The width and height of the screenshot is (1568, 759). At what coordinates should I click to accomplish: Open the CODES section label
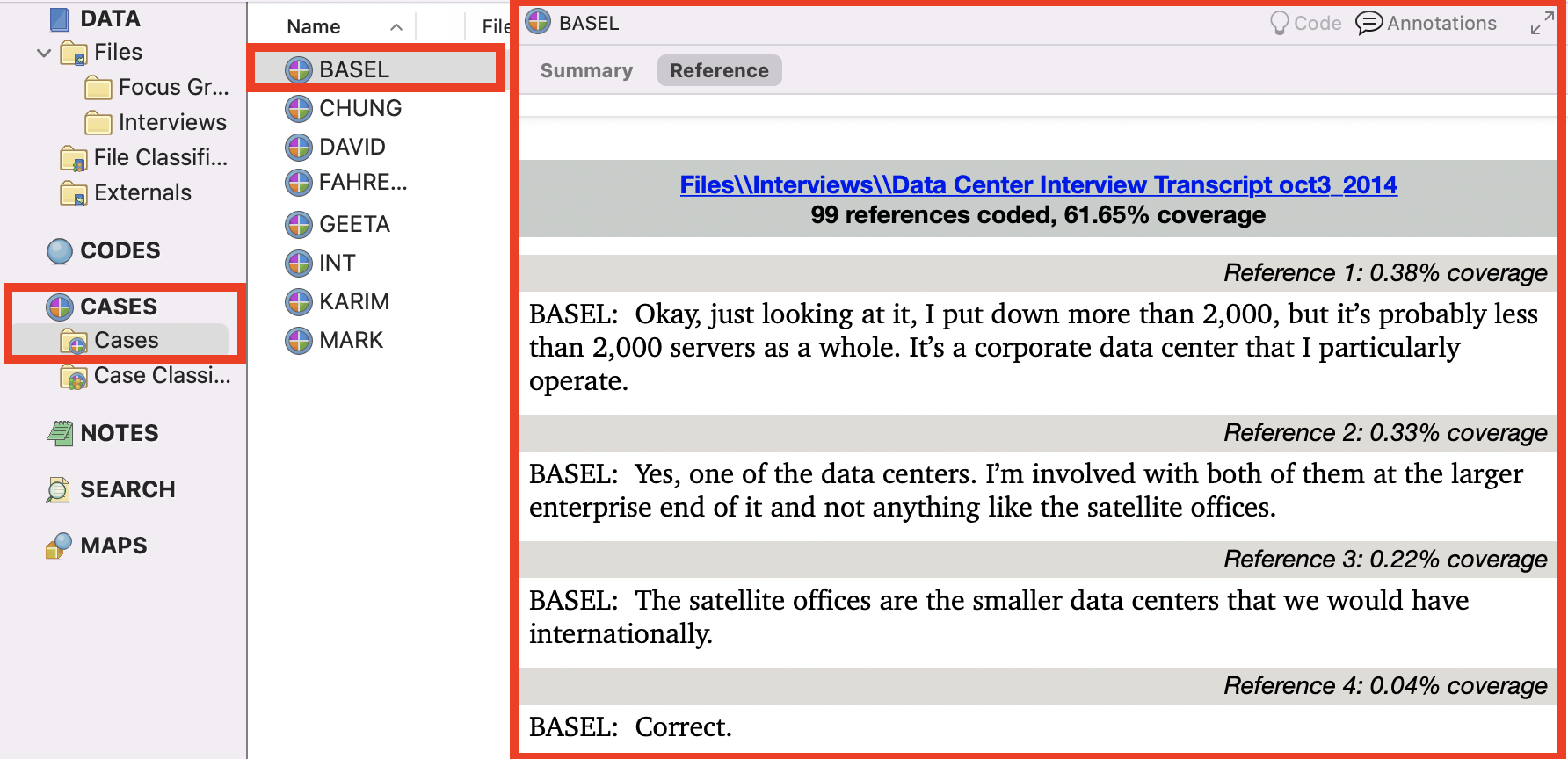[120, 251]
